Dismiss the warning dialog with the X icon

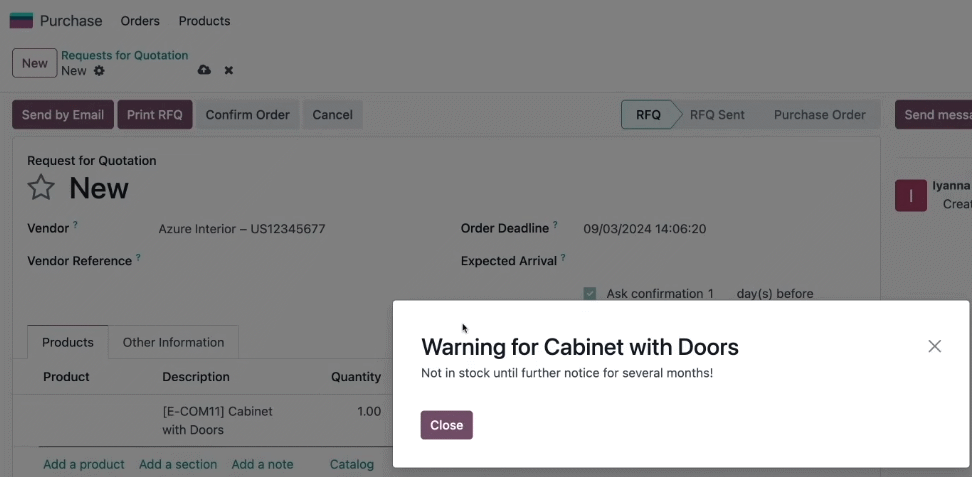click(x=934, y=346)
